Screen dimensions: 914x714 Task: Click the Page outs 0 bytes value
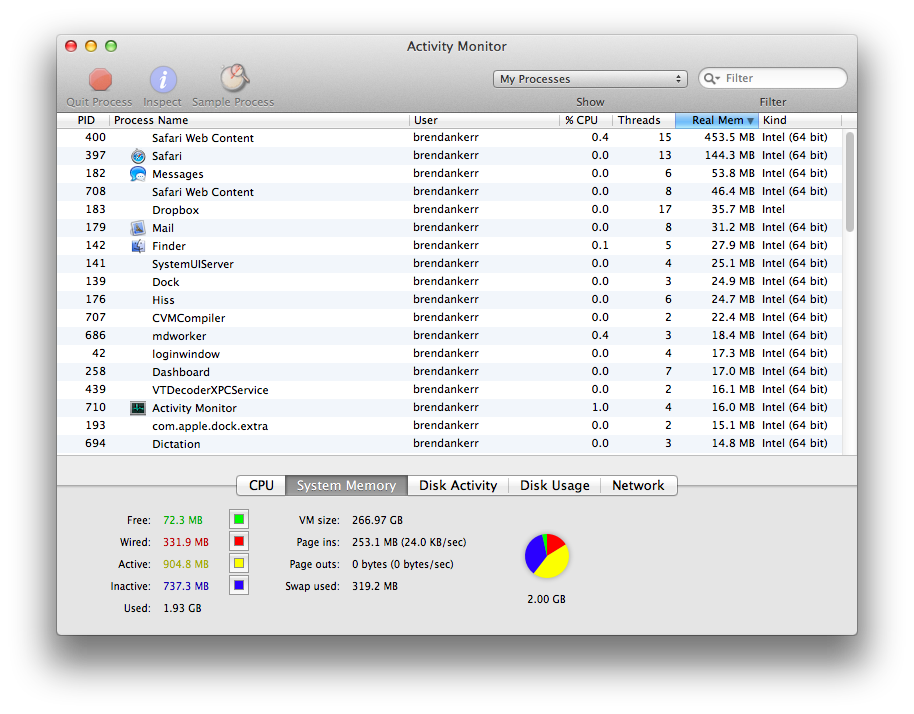click(403, 564)
